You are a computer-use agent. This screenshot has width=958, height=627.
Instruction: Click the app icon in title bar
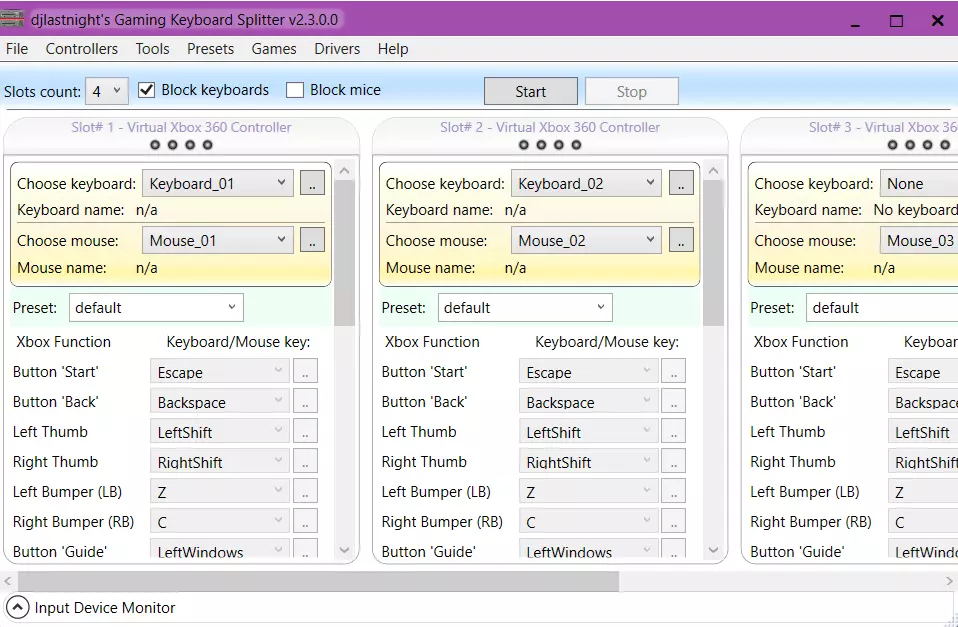12,19
